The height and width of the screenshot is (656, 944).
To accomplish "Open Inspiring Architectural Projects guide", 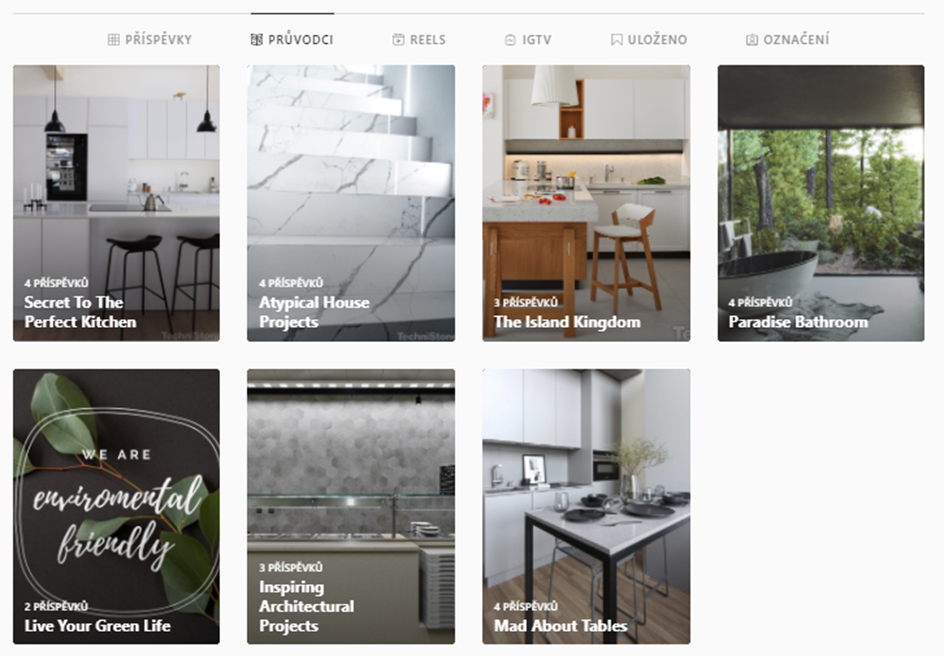I will [351, 507].
